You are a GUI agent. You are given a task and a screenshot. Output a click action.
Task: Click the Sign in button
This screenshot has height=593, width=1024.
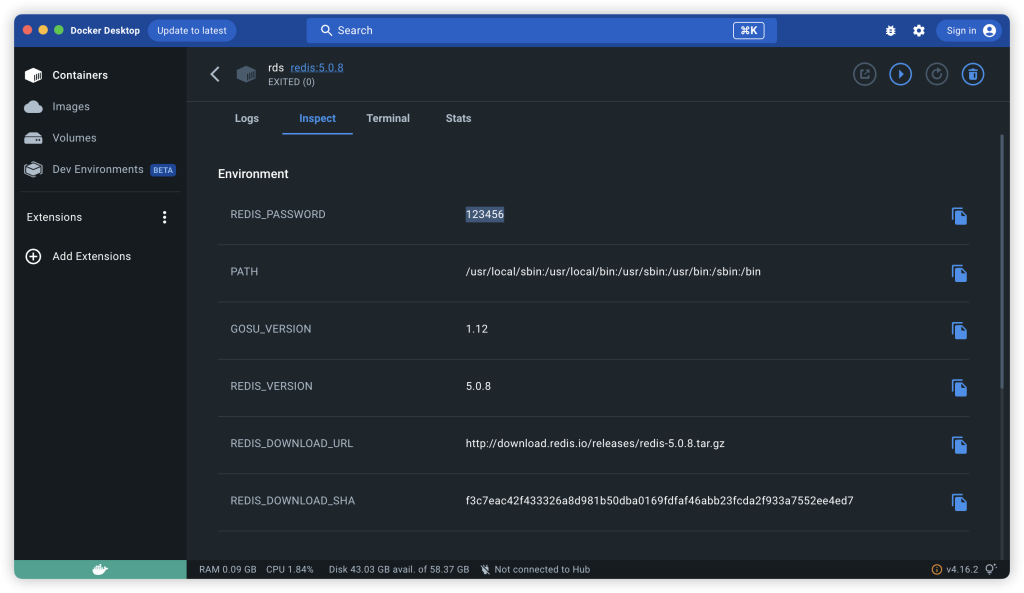(x=968, y=30)
